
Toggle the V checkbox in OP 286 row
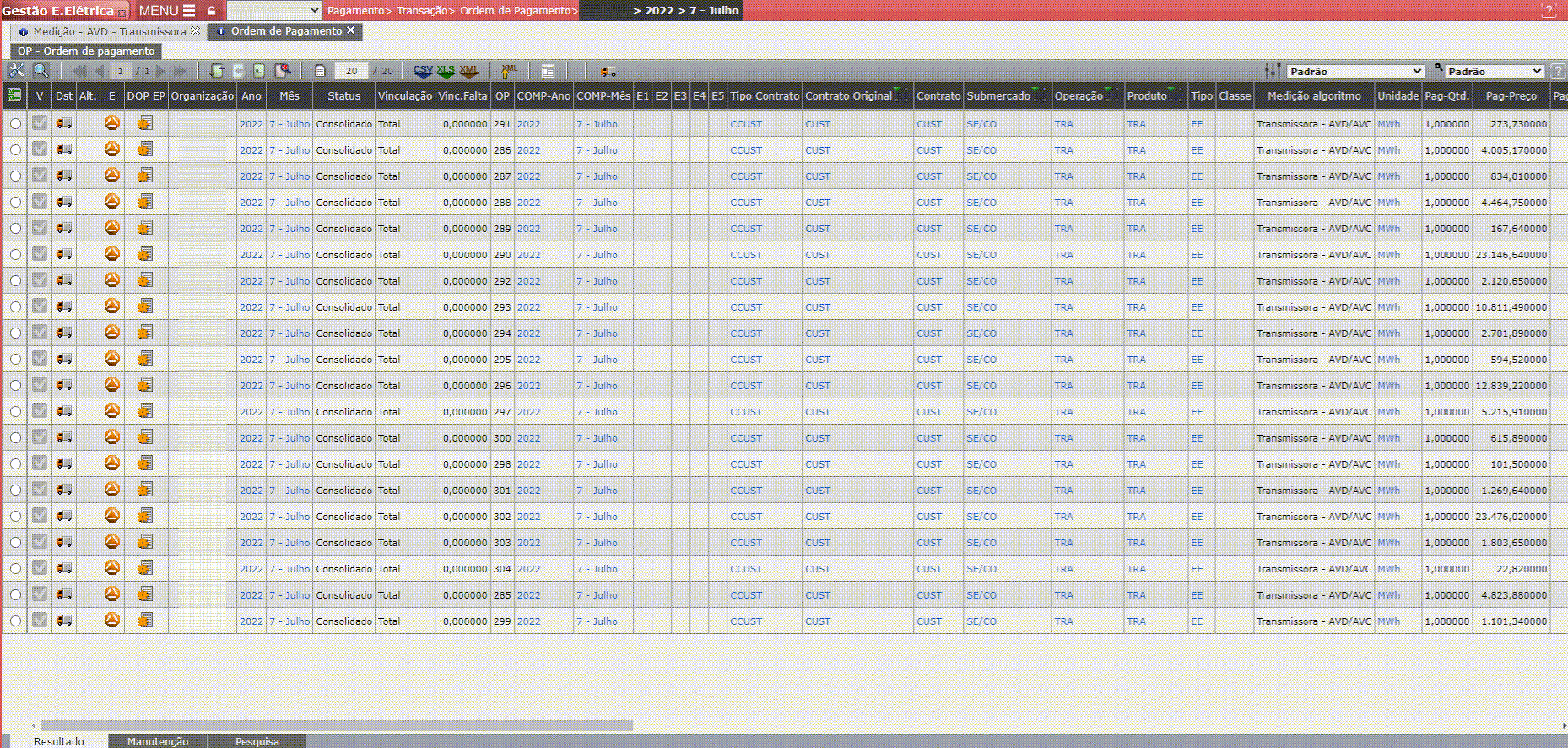40,149
